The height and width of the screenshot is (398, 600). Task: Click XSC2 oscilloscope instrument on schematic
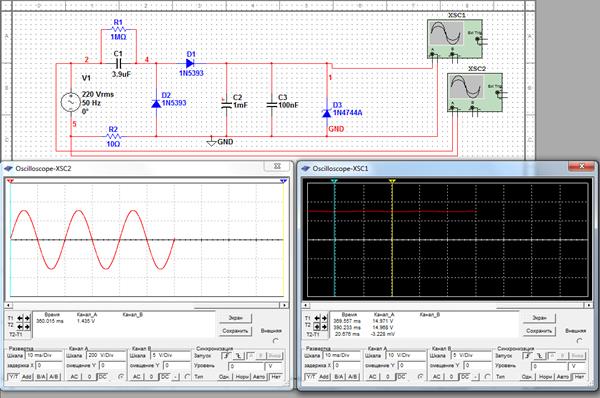tap(475, 92)
